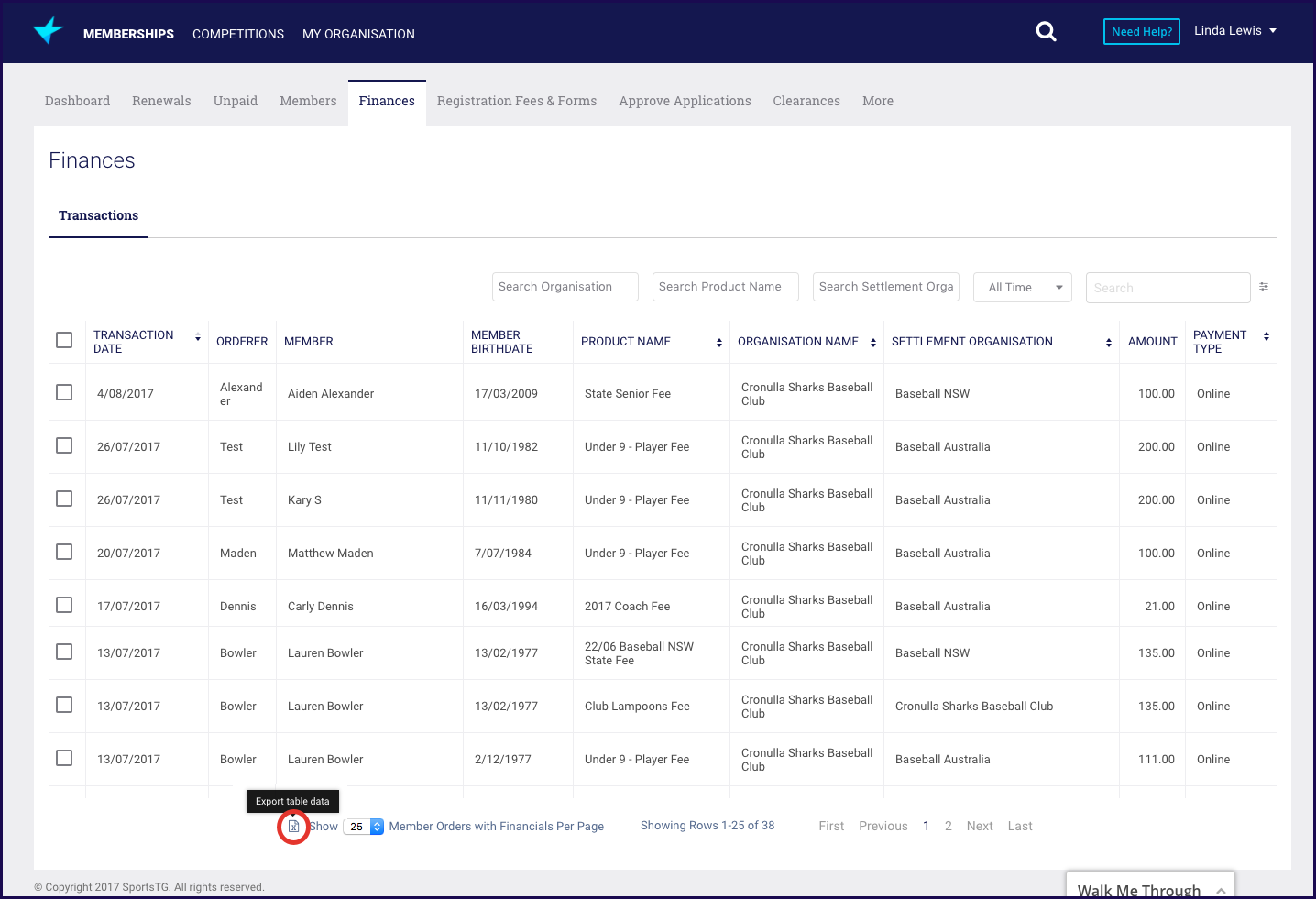Switch to the Renewals tab
This screenshot has height=899, width=1316.
(161, 101)
